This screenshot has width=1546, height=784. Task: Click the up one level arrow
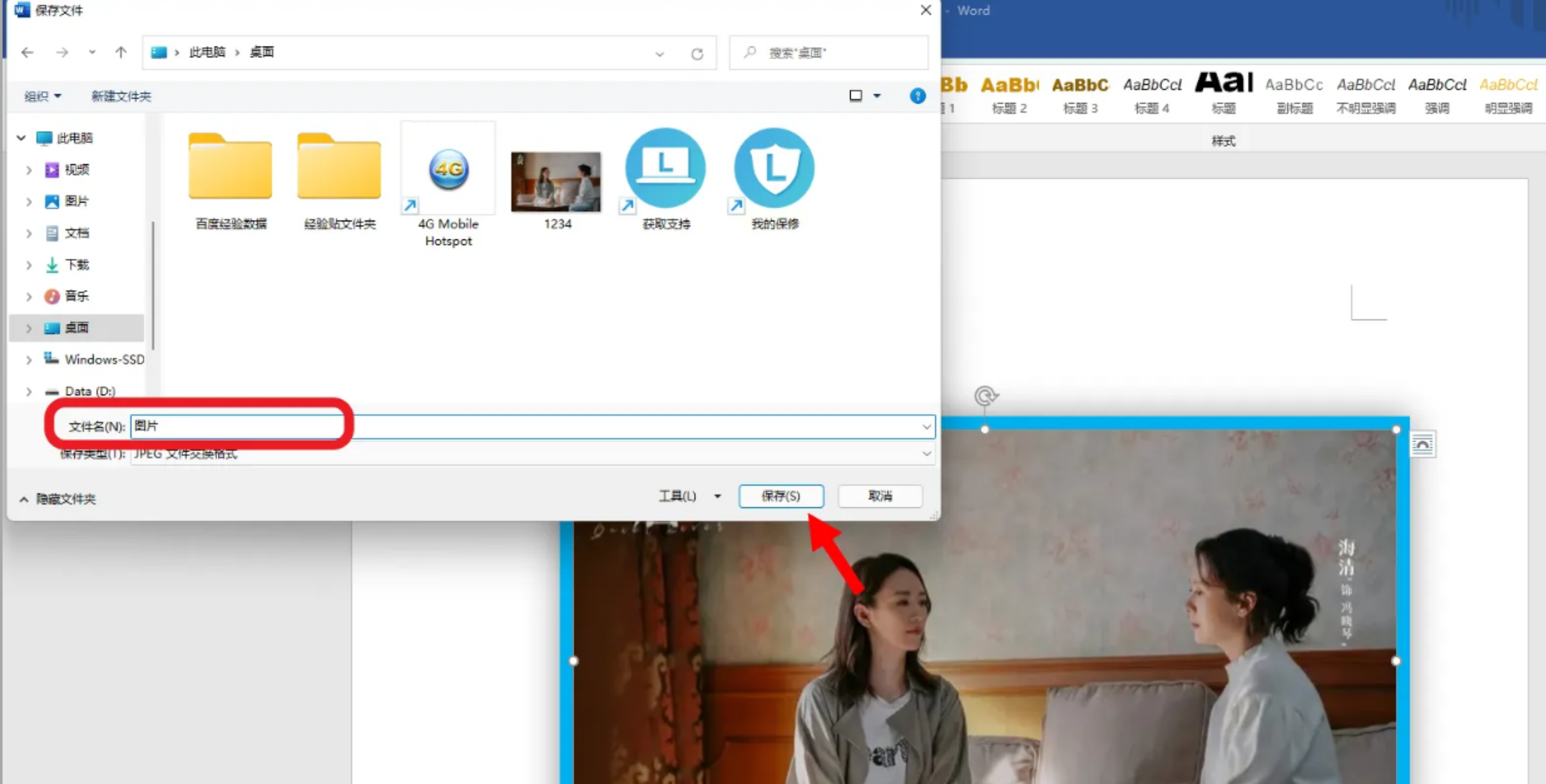point(121,52)
